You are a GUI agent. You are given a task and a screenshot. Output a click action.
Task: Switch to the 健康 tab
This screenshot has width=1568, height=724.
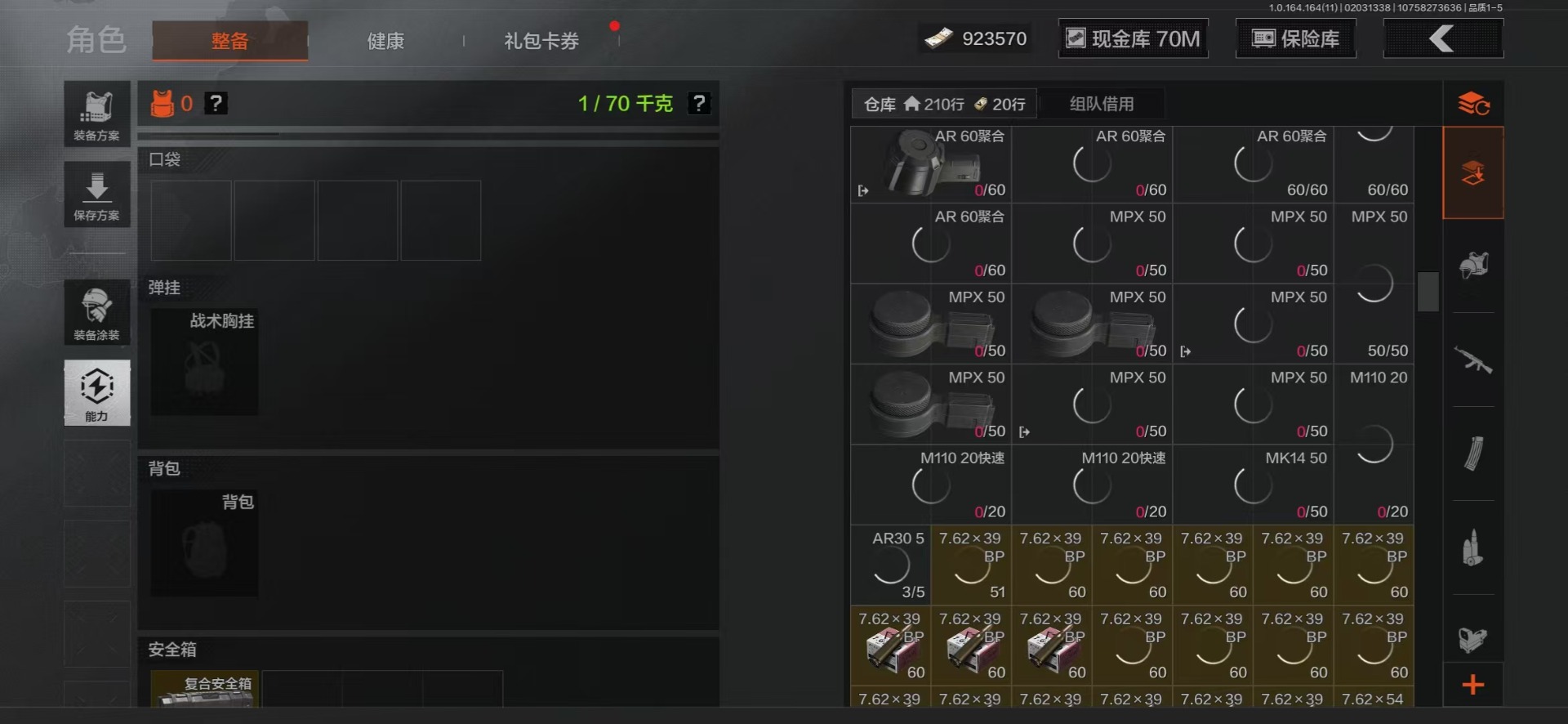(385, 41)
